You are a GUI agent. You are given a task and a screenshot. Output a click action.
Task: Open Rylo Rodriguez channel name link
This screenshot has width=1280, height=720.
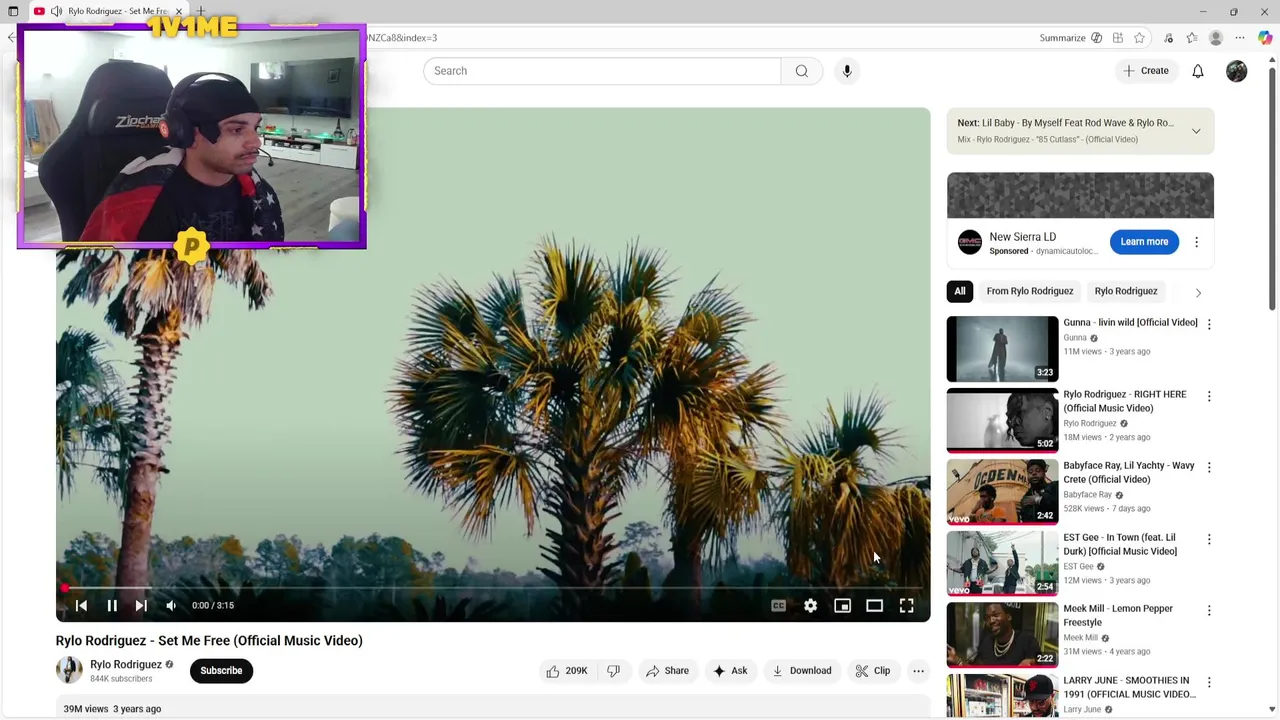click(x=126, y=664)
